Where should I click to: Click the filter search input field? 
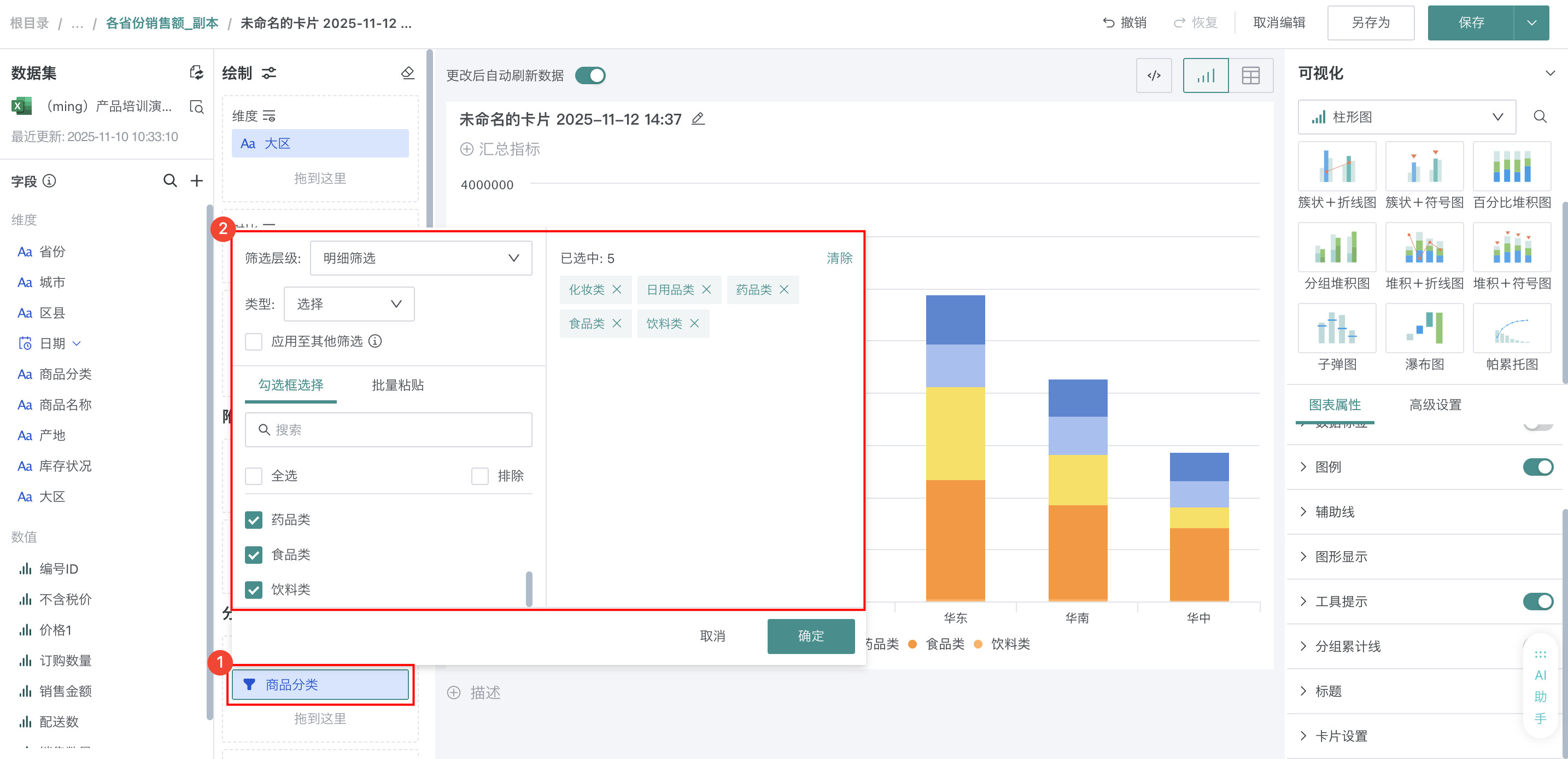(388, 430)
